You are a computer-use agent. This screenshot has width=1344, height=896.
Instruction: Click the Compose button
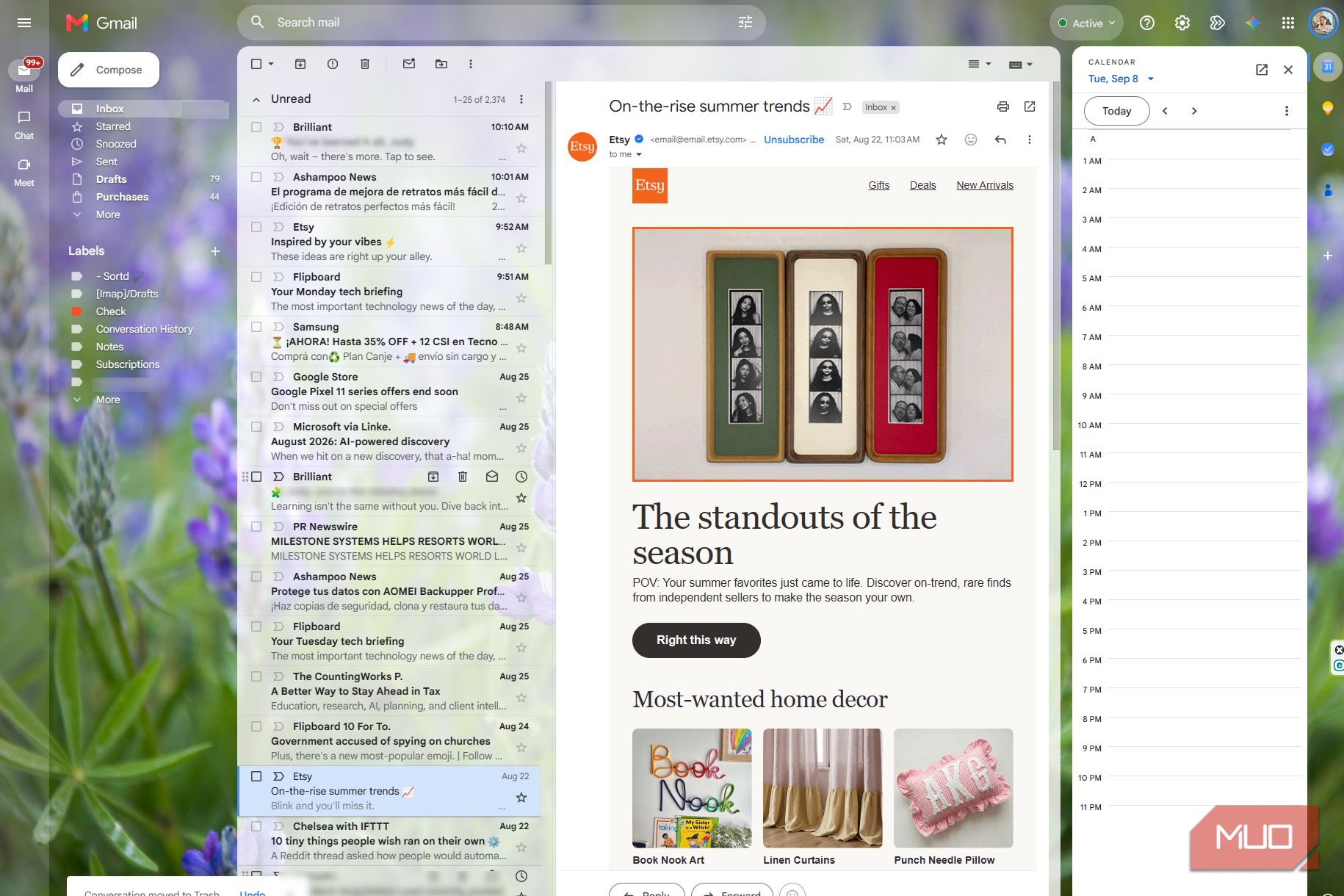109,70
